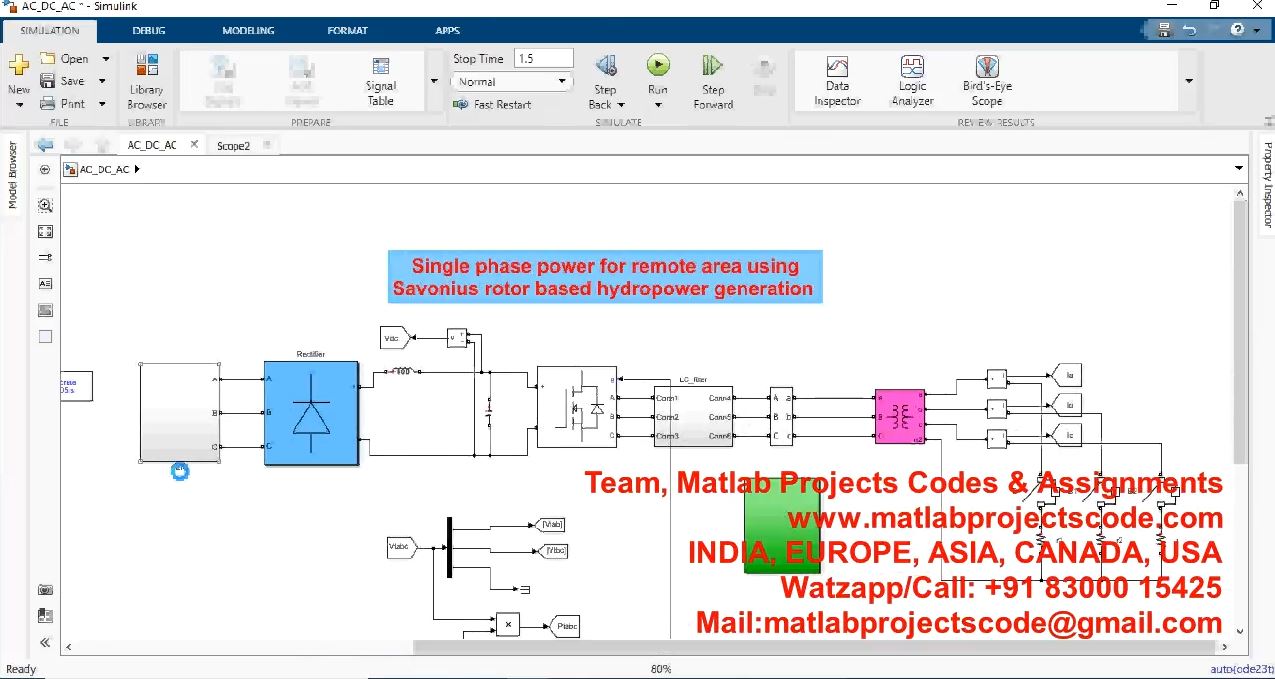
Task: Open the Data Inspector
Action: 837,81
